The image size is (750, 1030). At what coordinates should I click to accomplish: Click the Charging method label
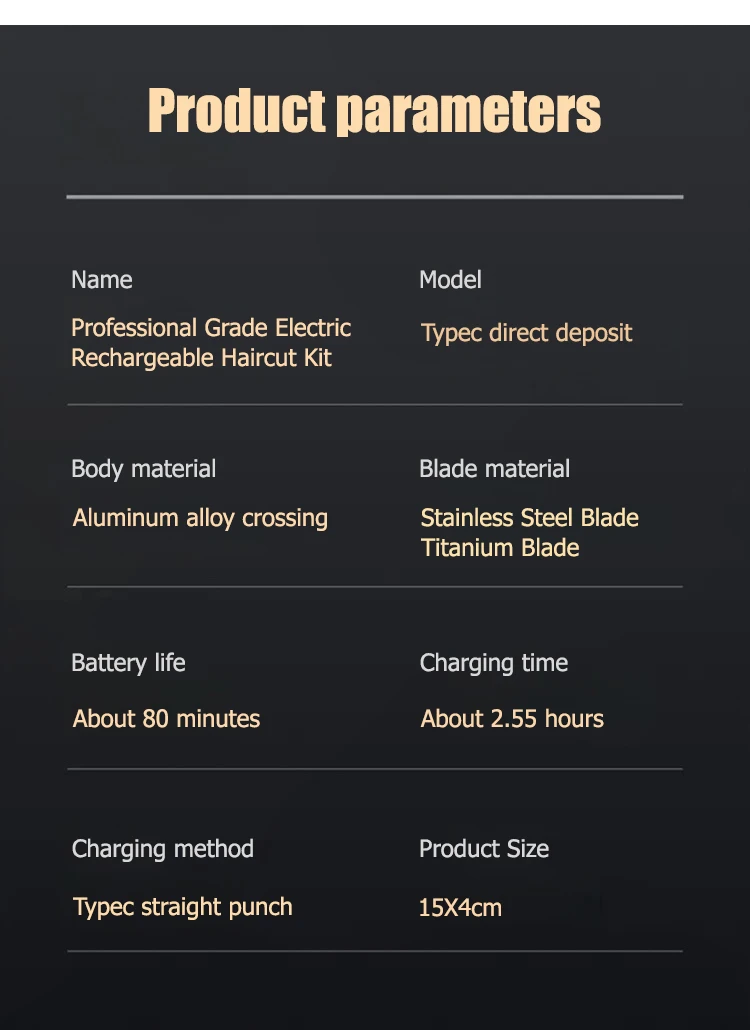(162, 849)
